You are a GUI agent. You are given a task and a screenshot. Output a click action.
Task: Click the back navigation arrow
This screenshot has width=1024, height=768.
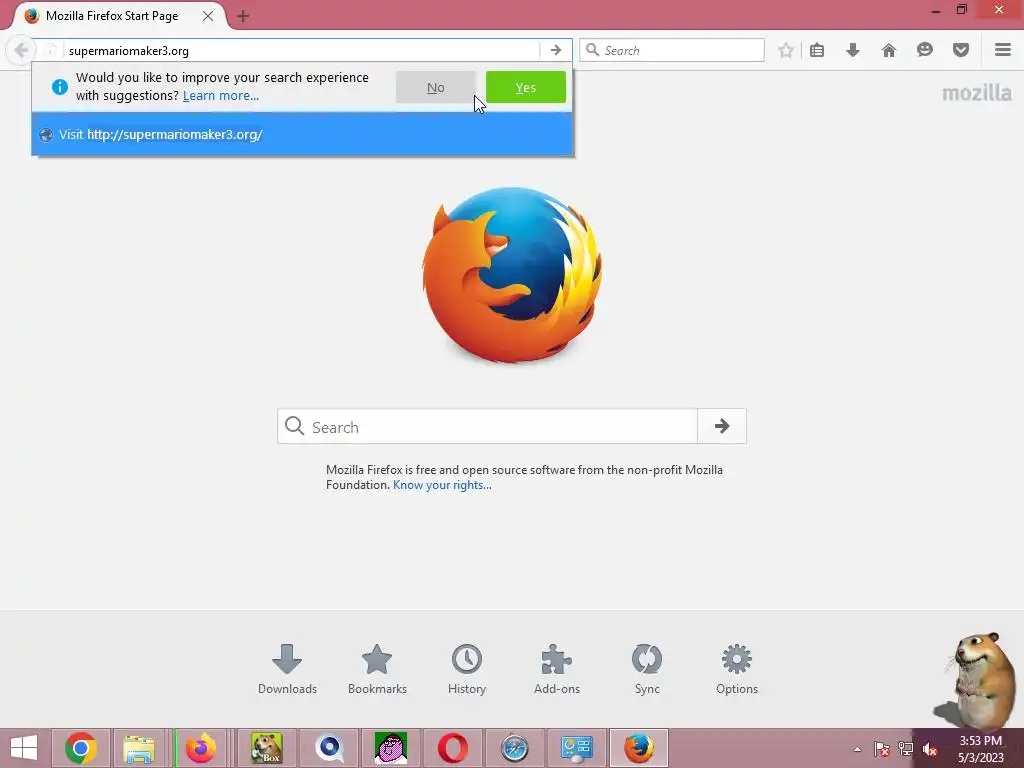point(21,50)
